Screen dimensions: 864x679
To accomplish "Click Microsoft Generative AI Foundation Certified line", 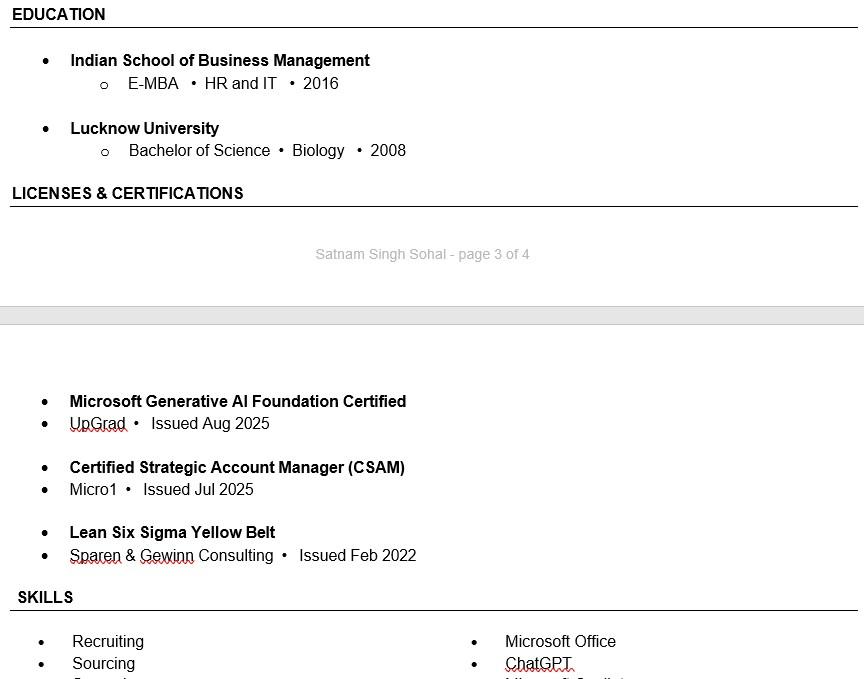I will coord(237,402).
